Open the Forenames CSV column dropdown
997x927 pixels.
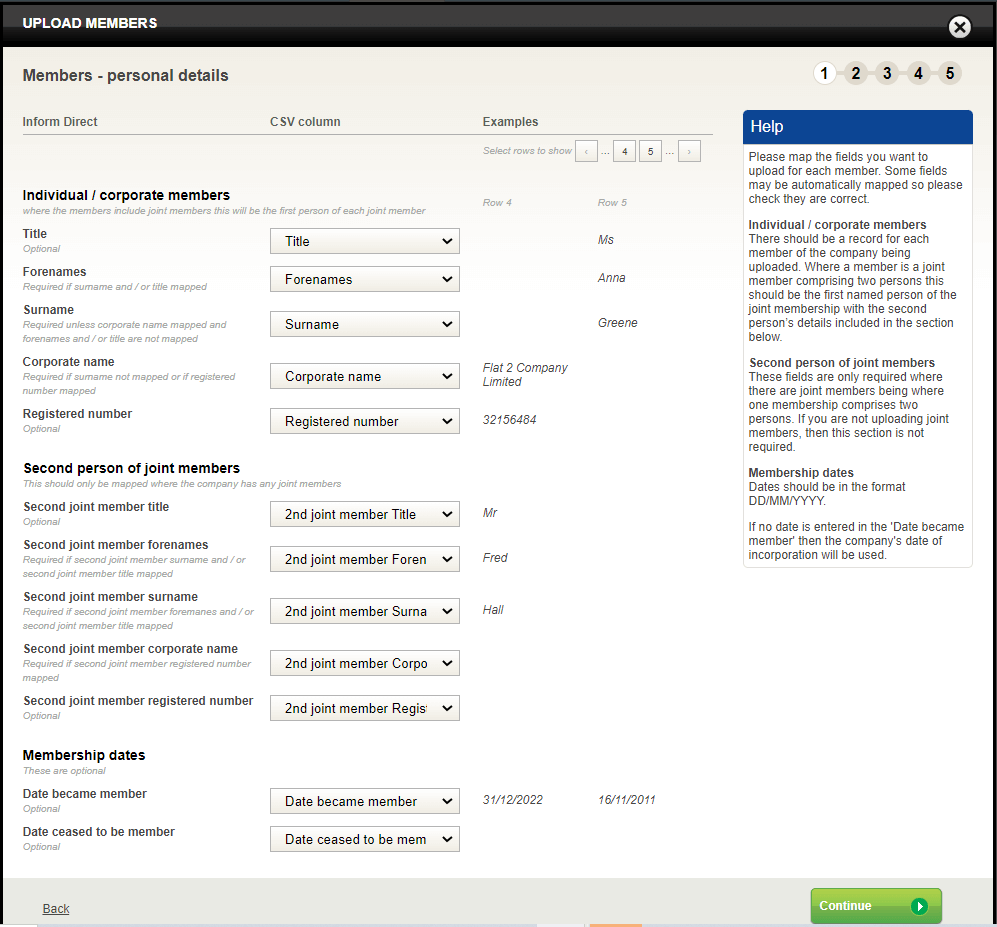(x=364, y=279)
